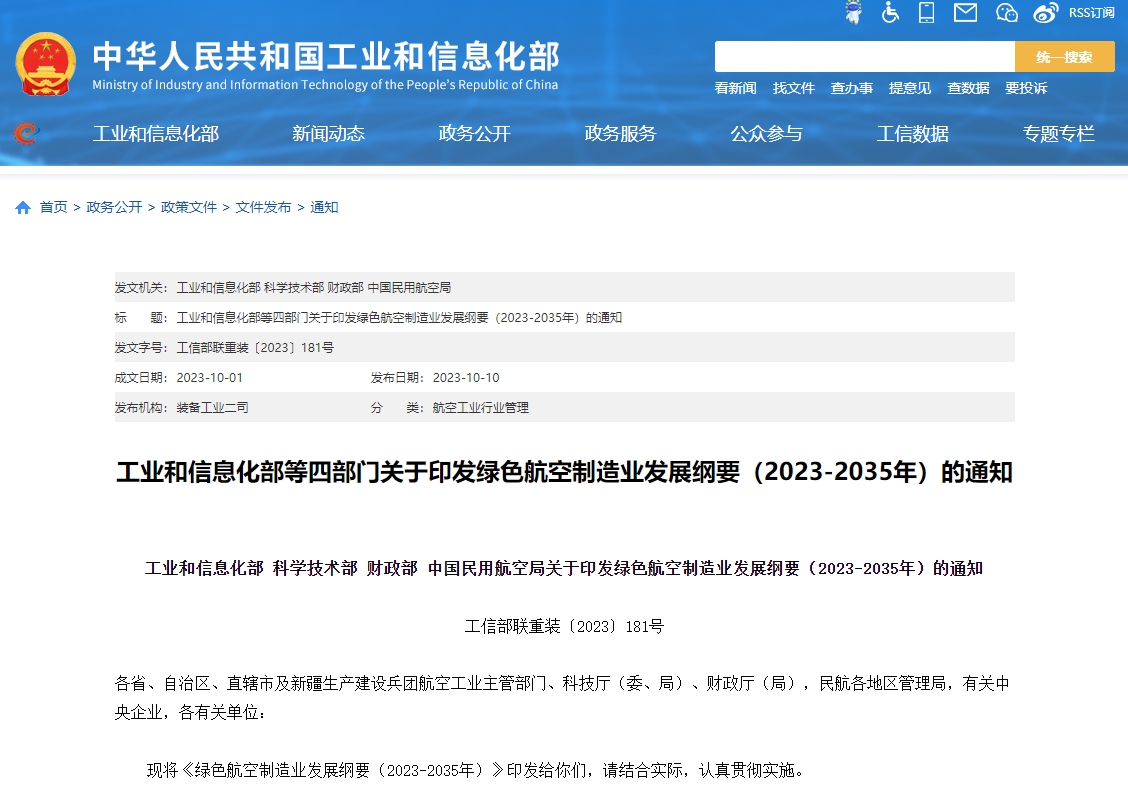Open the AI assistant robot icon
Screen dimensions: 1128x811
pyautogui.click(x=853, y=12)
